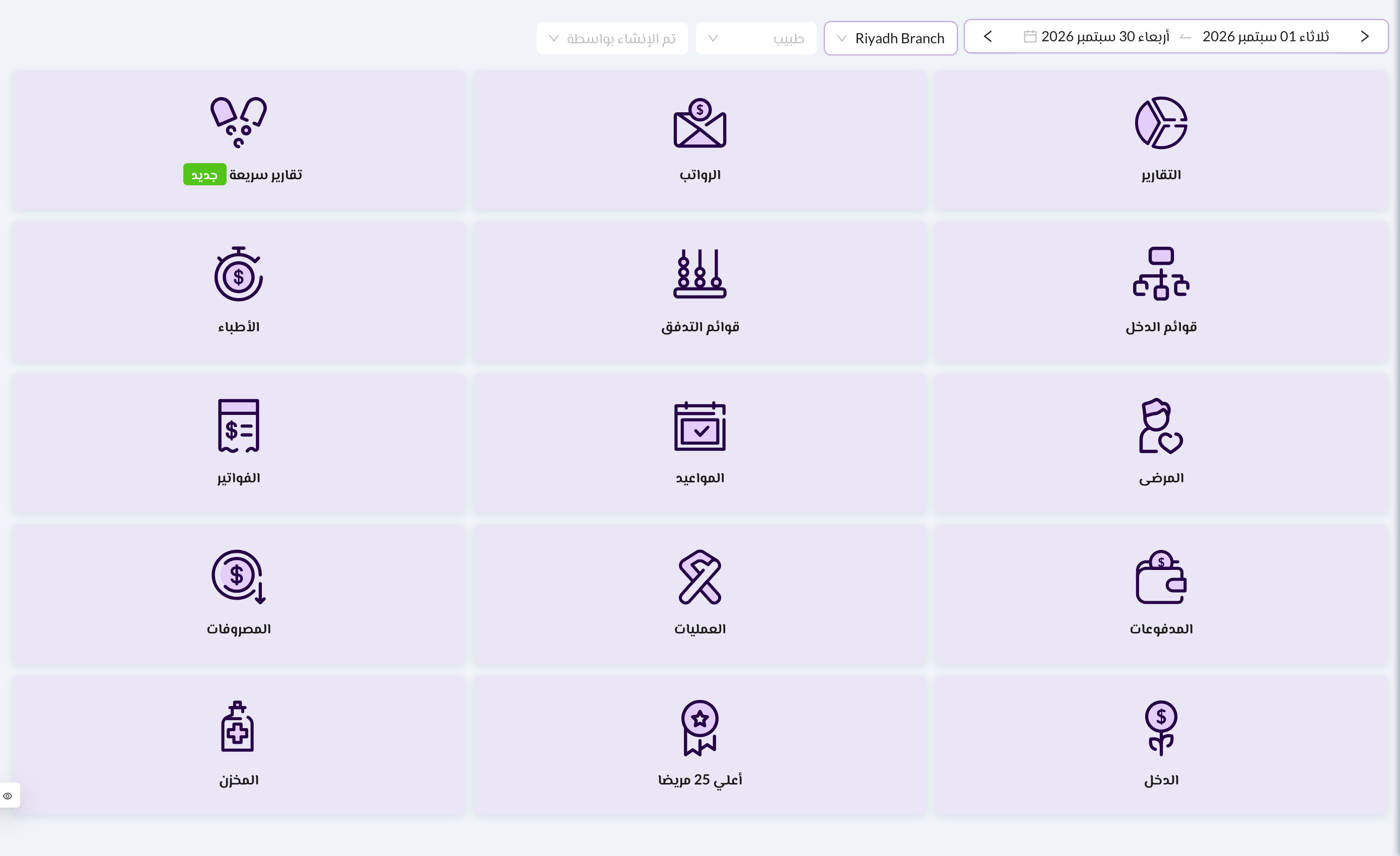
Task: Open the الفواتير invoice receipt icon
Action: point(239,426)
